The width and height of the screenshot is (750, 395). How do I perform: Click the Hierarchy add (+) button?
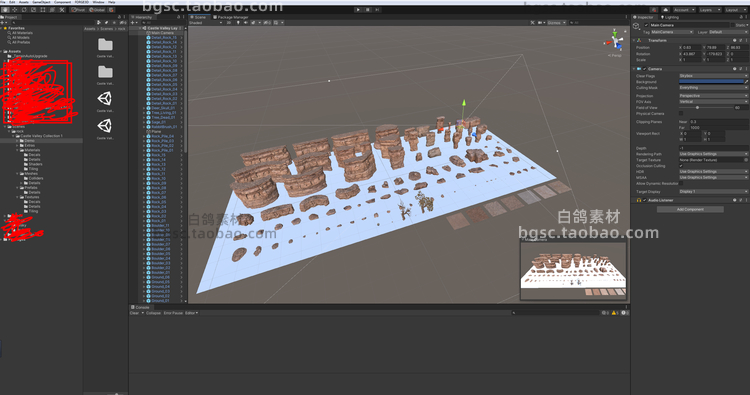click(133, 22)
